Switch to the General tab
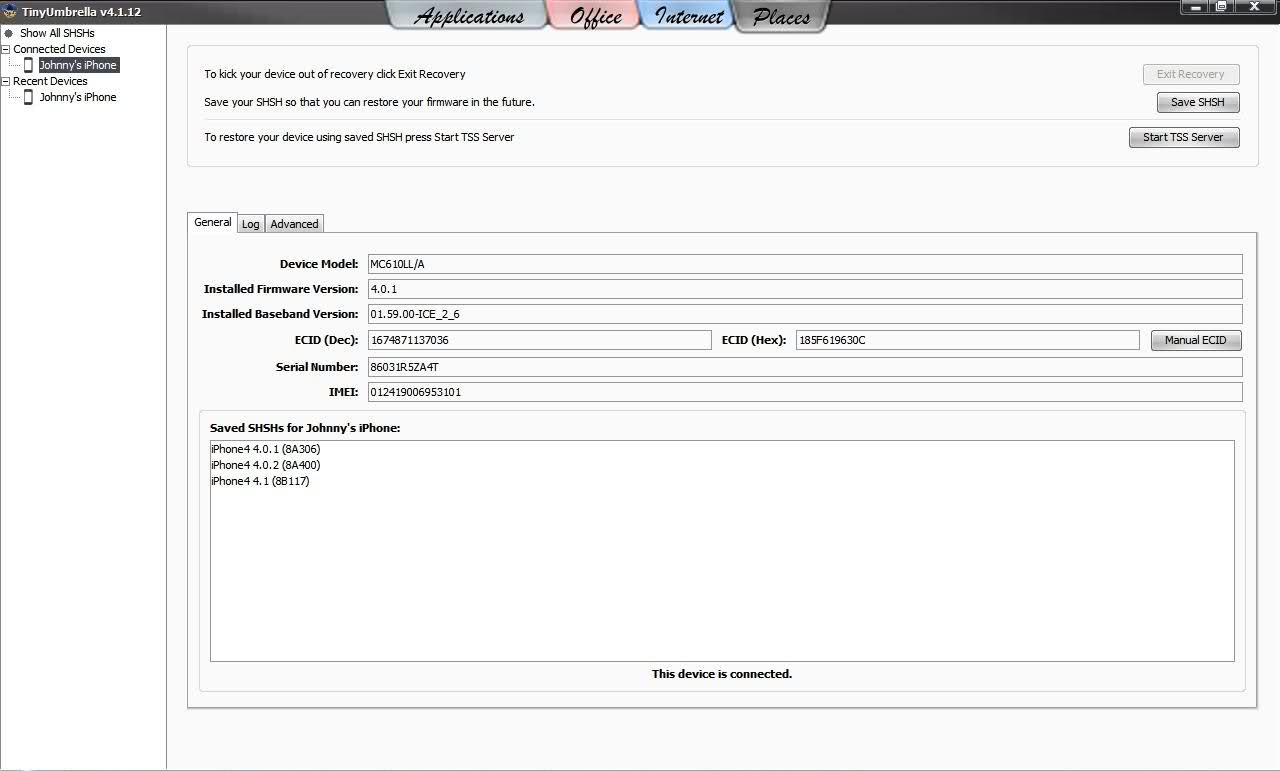 (x=212, y=222)
